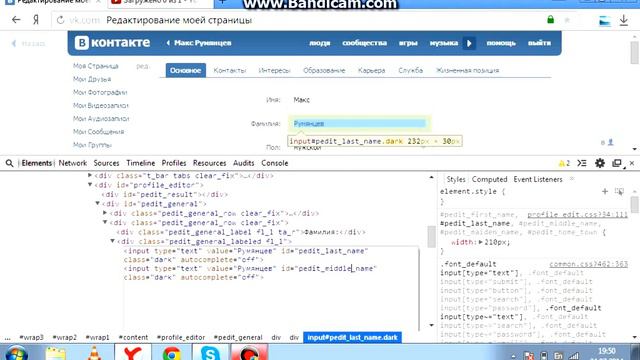Open Chrome taskbar icon
The width and height of the screenshot is (640, 360).
tap(171, 353)
